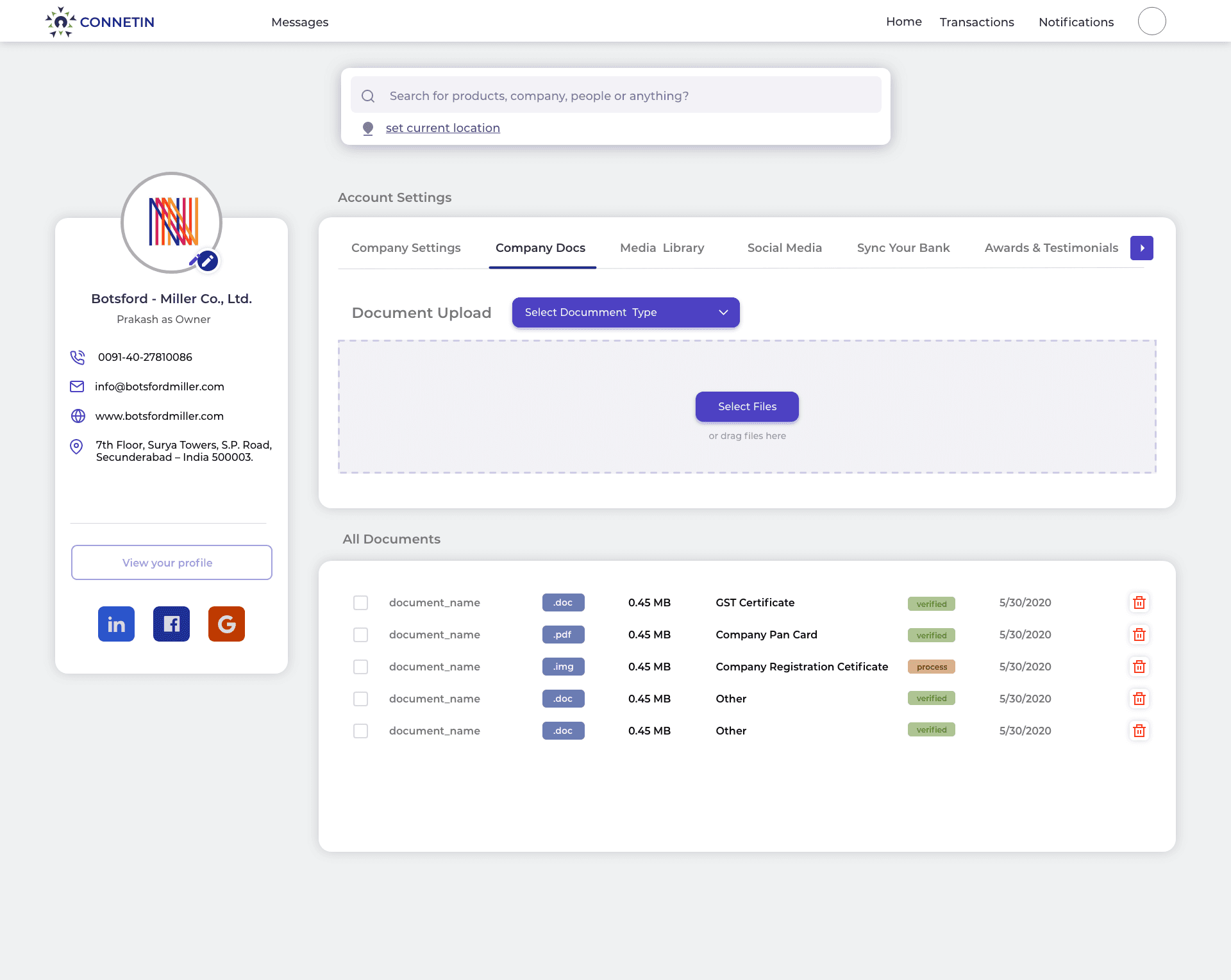Select the .img document row checkbox
The width and height of the screenshot is (1231, 980).
pyautogui.click(x=361, y=667)
